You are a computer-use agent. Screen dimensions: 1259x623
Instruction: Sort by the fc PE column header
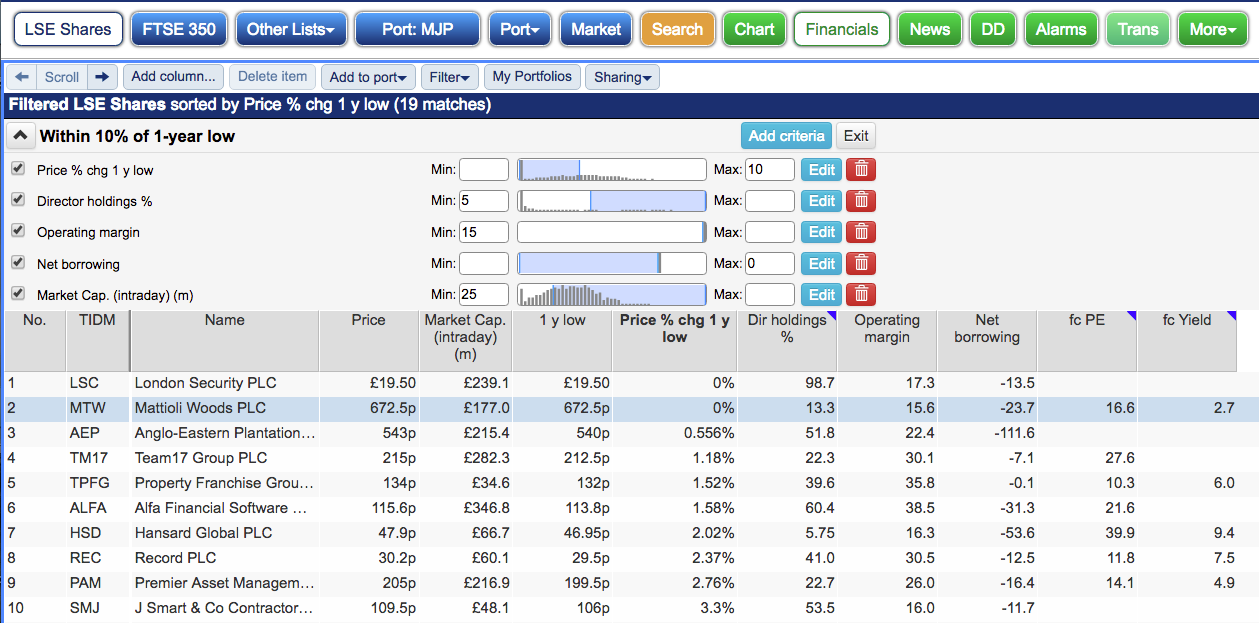coord(1088,341)
